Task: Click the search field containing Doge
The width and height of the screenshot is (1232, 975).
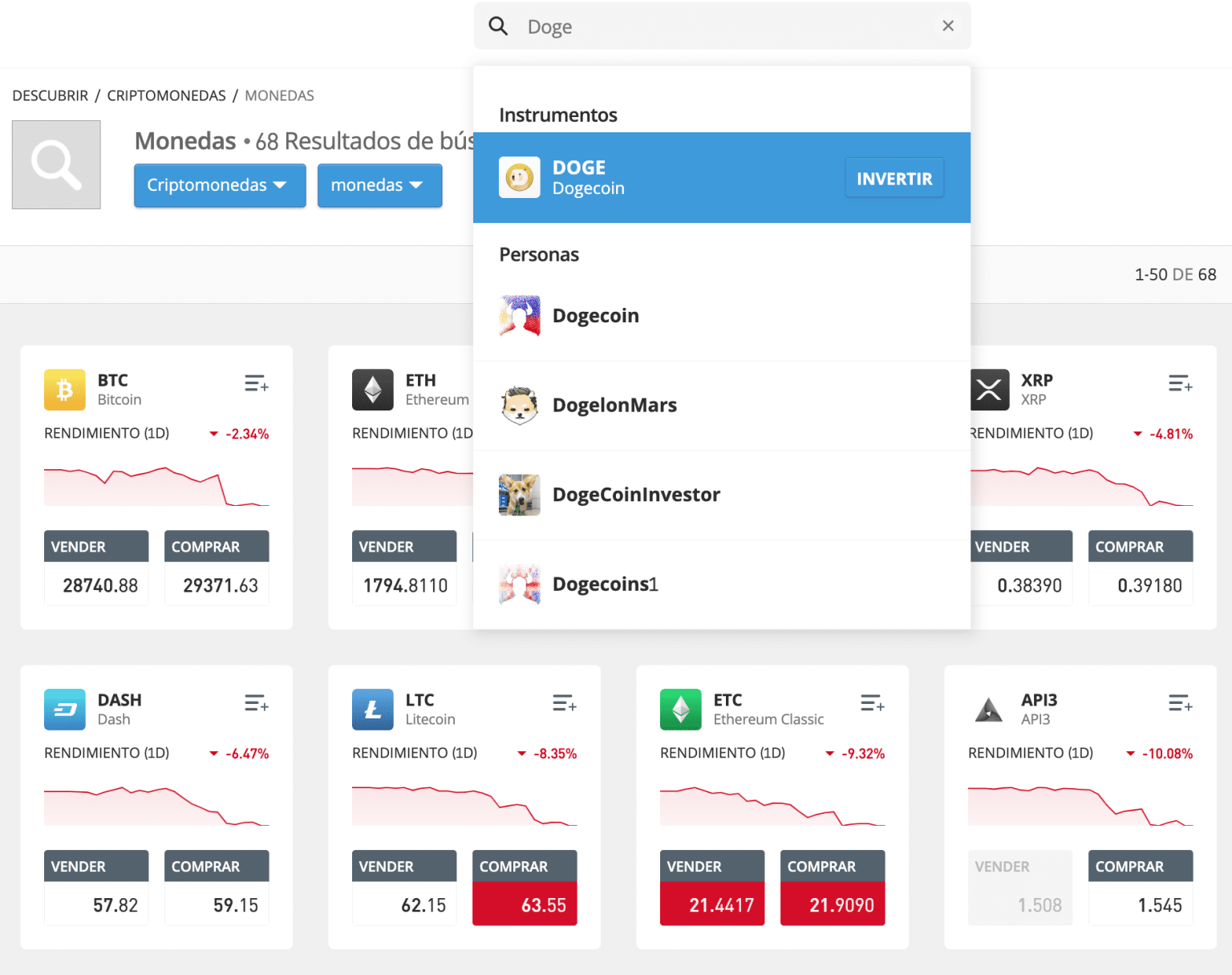Action: click(722, 26)
